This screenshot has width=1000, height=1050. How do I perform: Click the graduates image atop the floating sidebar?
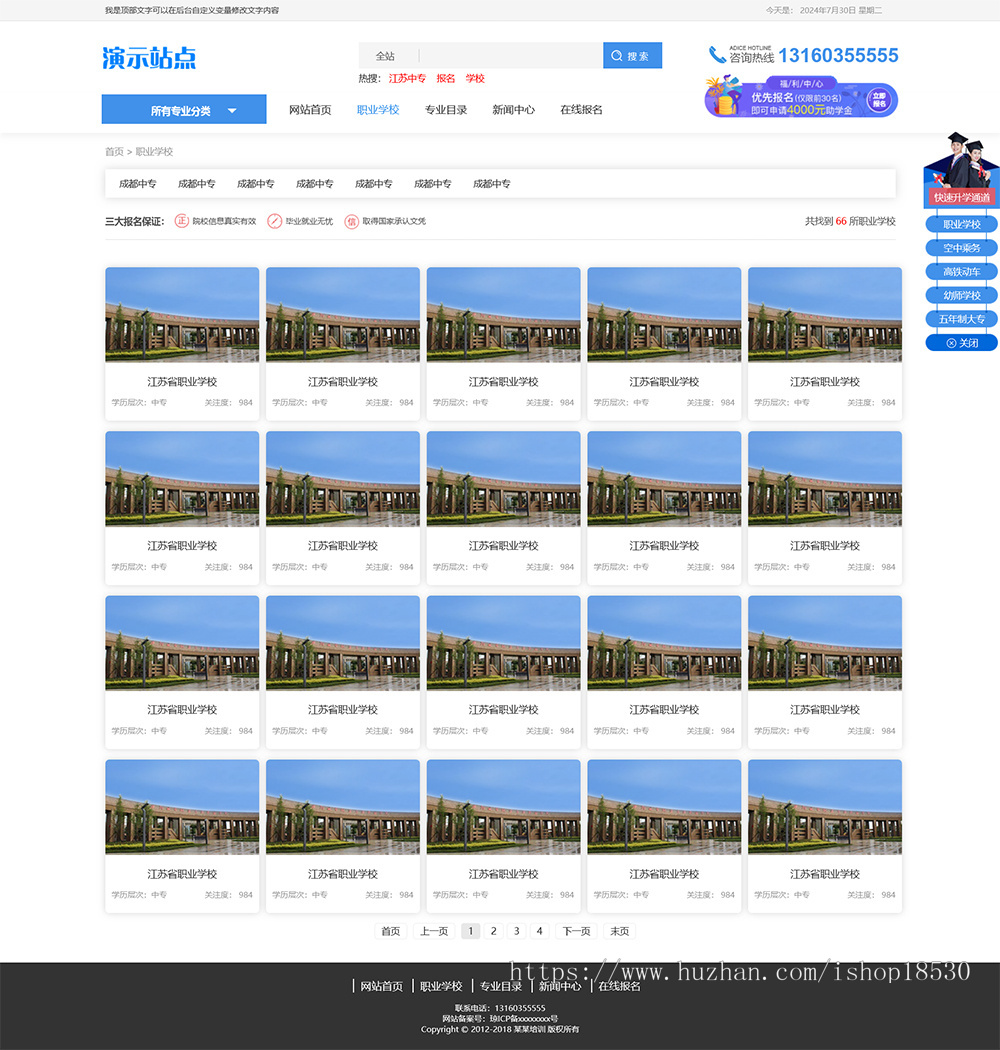pyautogui.click(x=961, y=160)
